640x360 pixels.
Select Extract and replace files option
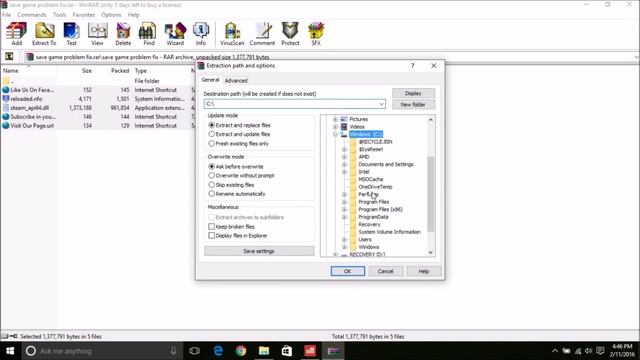tap(211, 125)
